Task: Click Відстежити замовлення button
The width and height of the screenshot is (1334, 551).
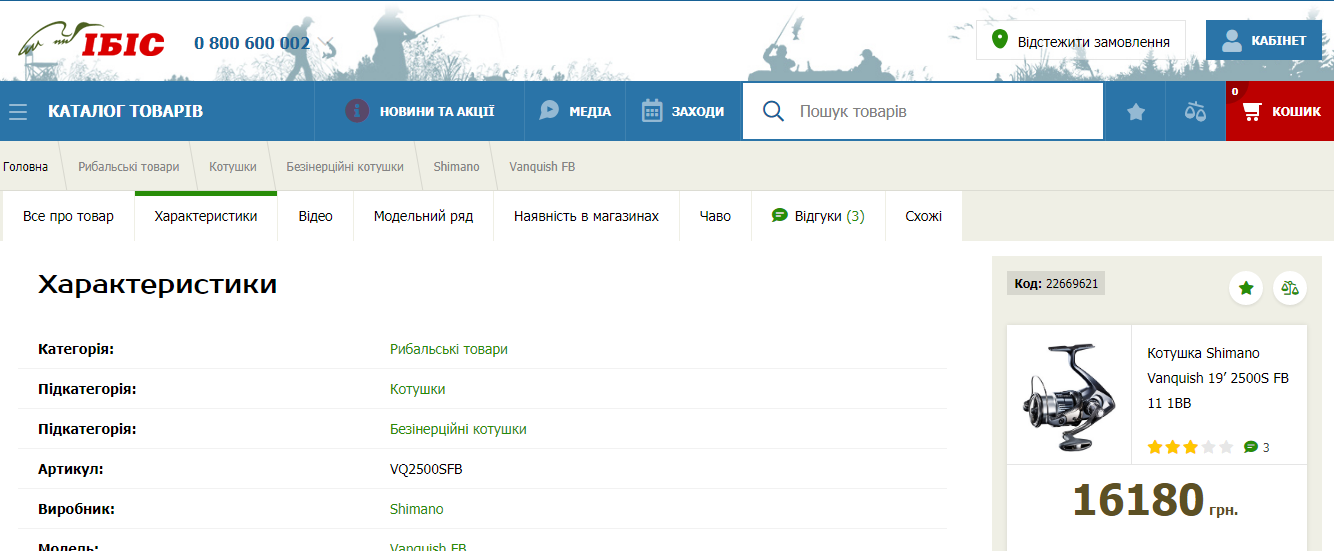Action: (x=1080, y=41)
